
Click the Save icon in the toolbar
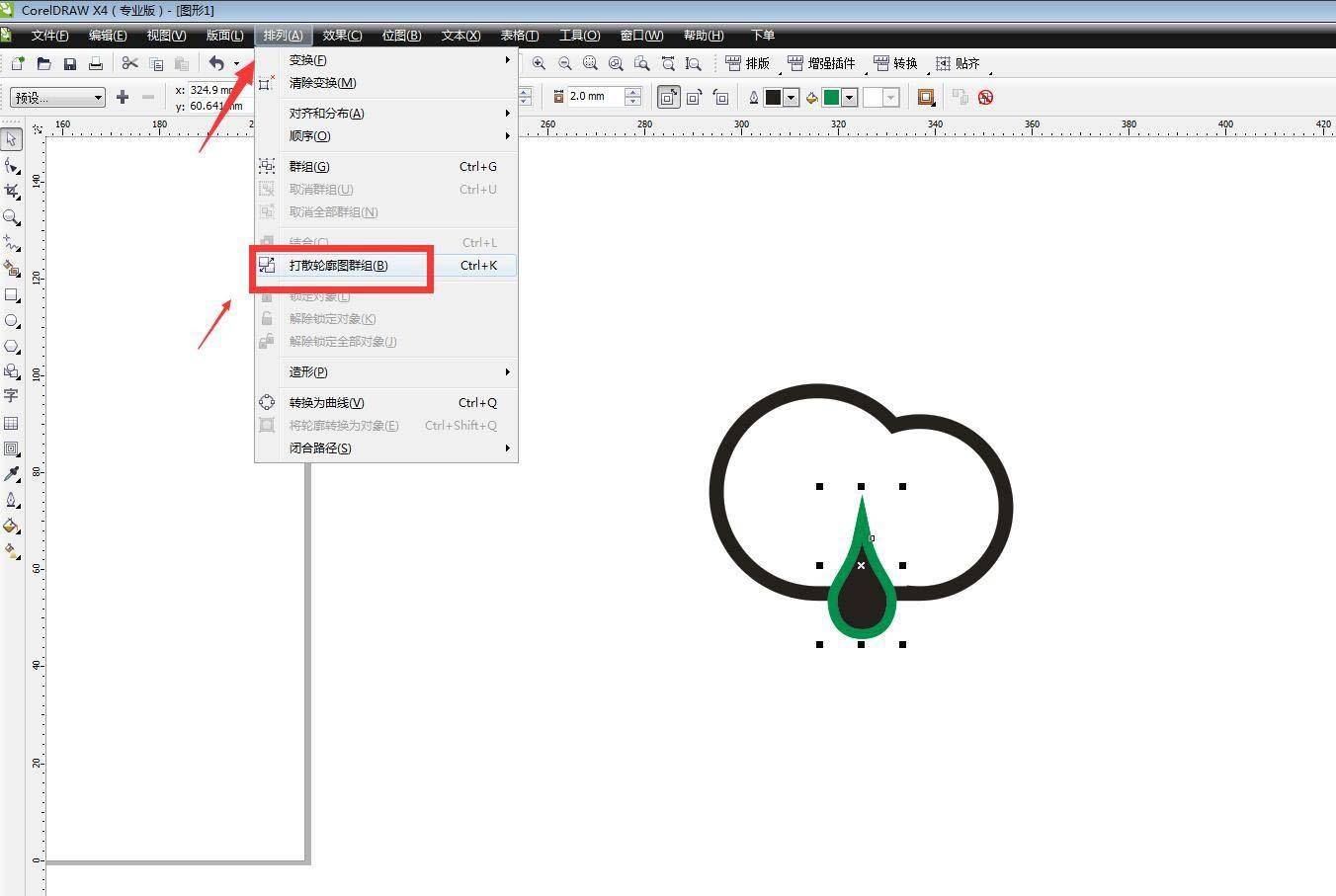pos(70,64)
